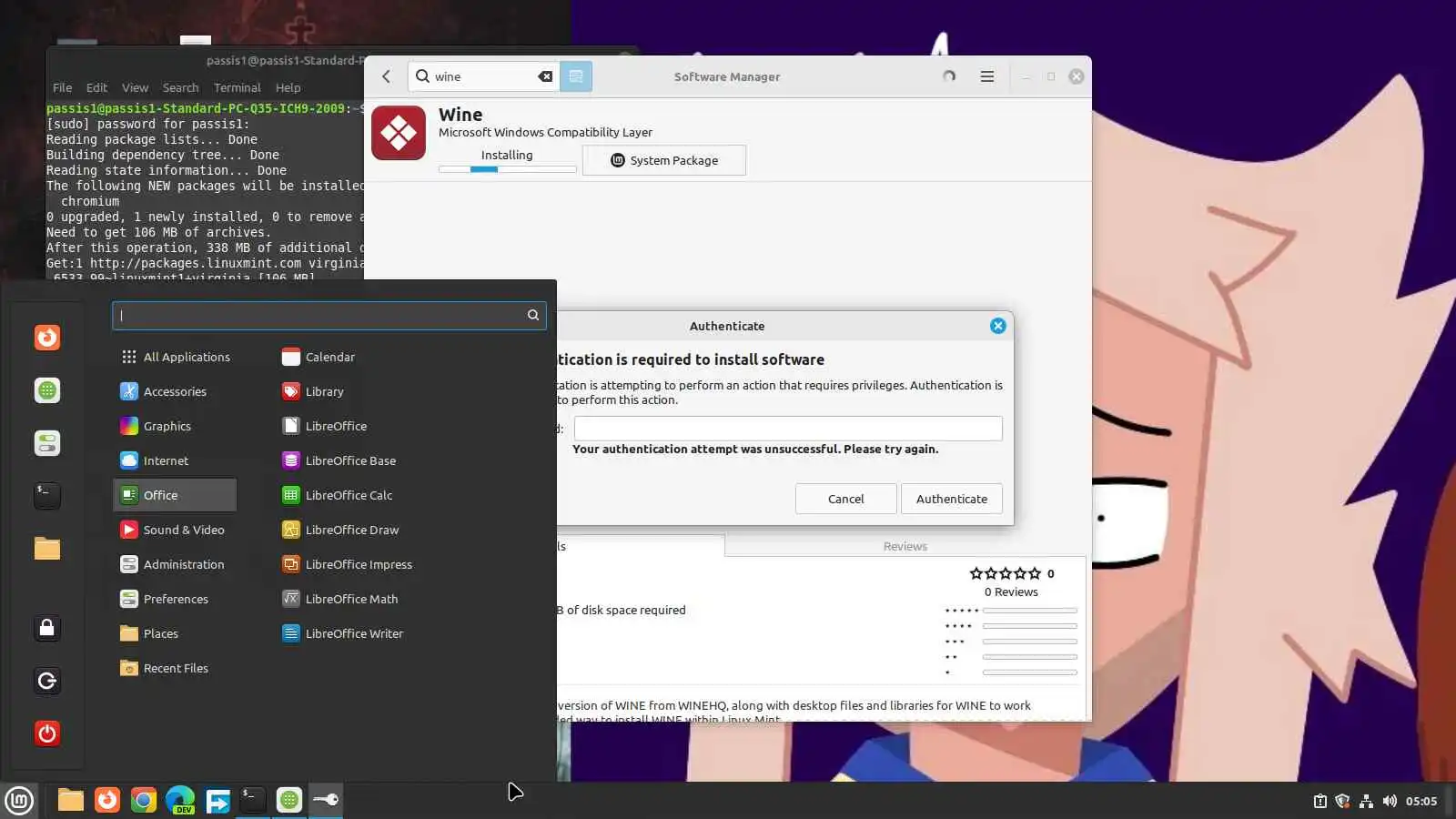This screenshot has height=819, width=1456.
Task: Close the Authenticate dialog with the blue X
Action: click(998, 326)
